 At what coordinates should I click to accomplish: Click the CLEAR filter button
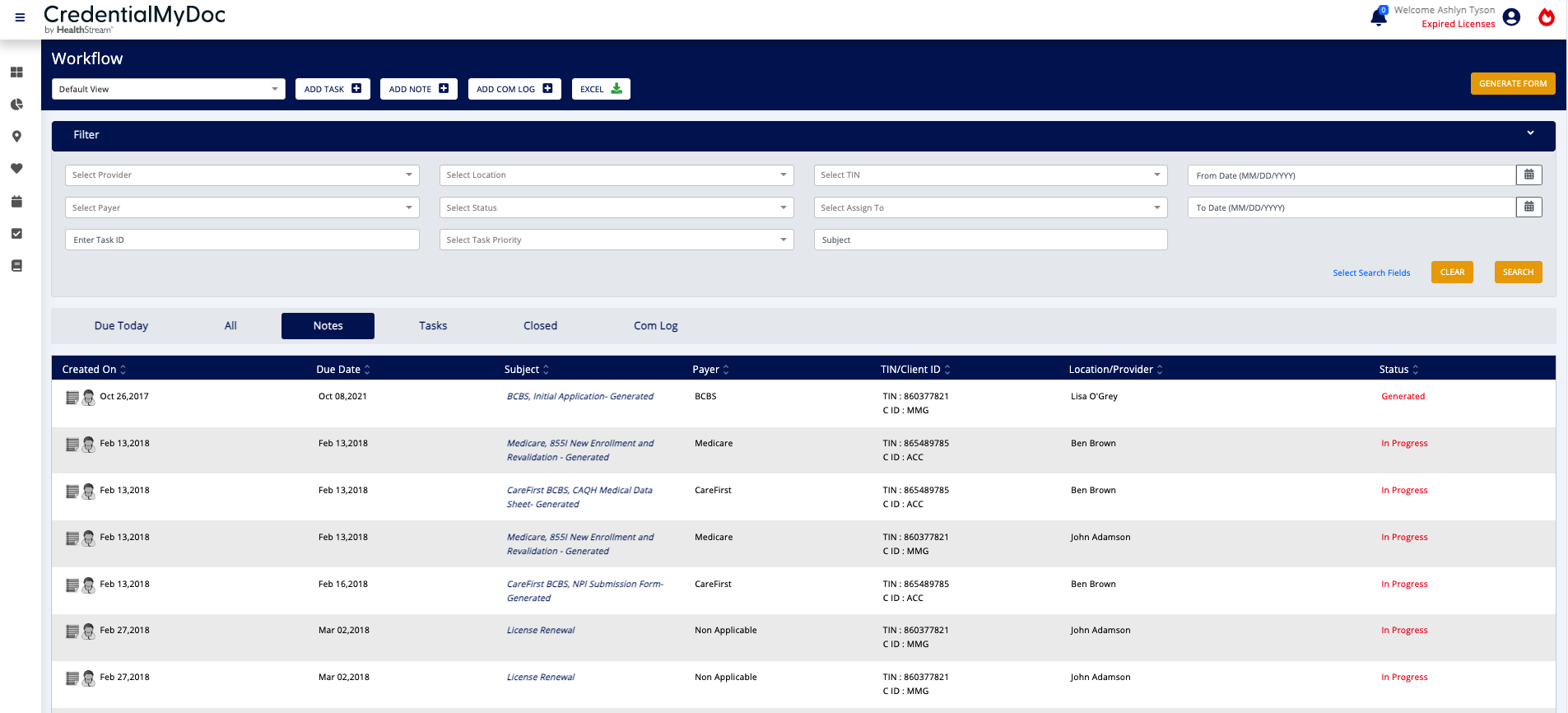(x=1452, y=272)
